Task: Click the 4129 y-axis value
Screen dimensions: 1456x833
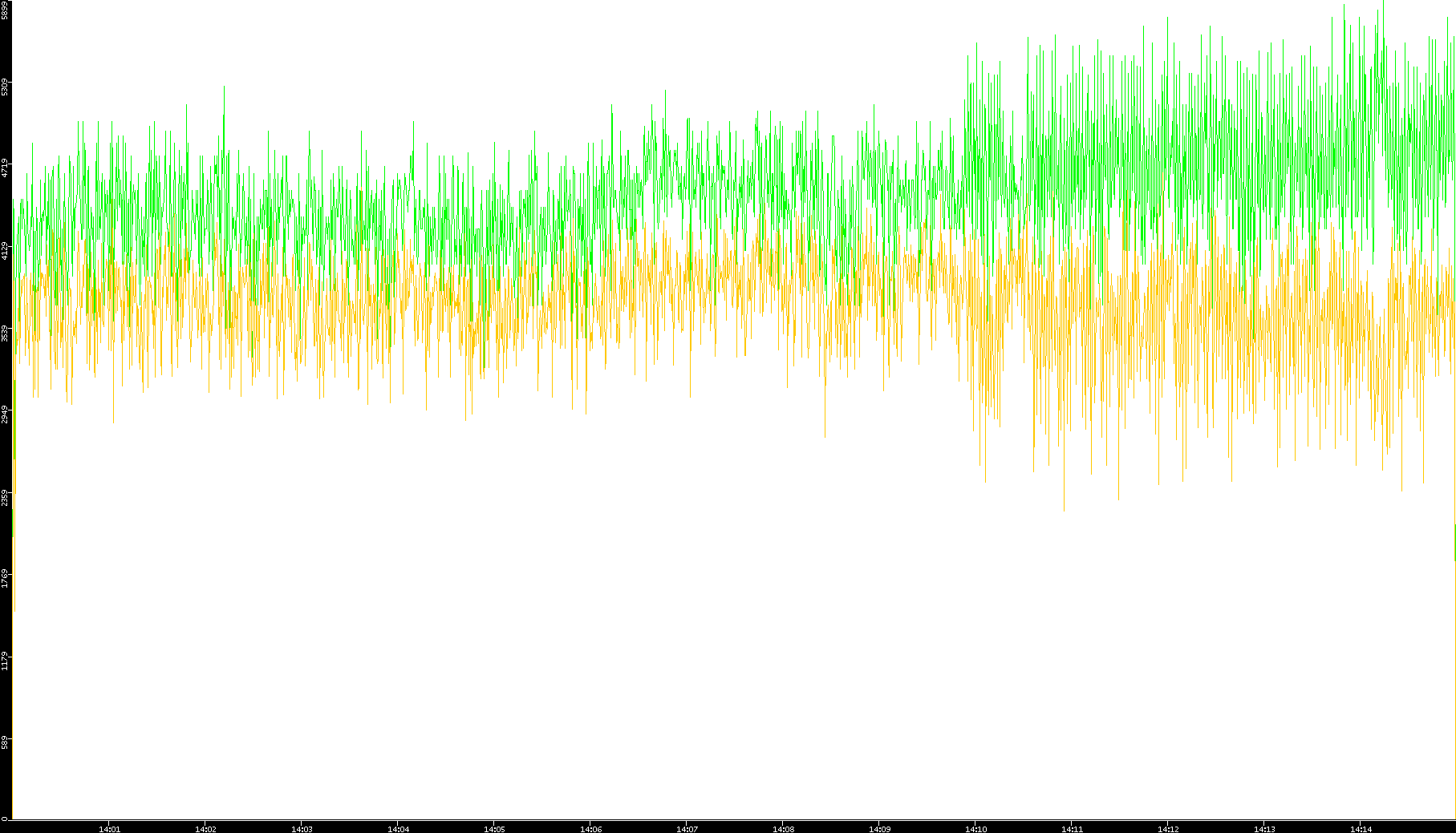Action: coord(5,250)
